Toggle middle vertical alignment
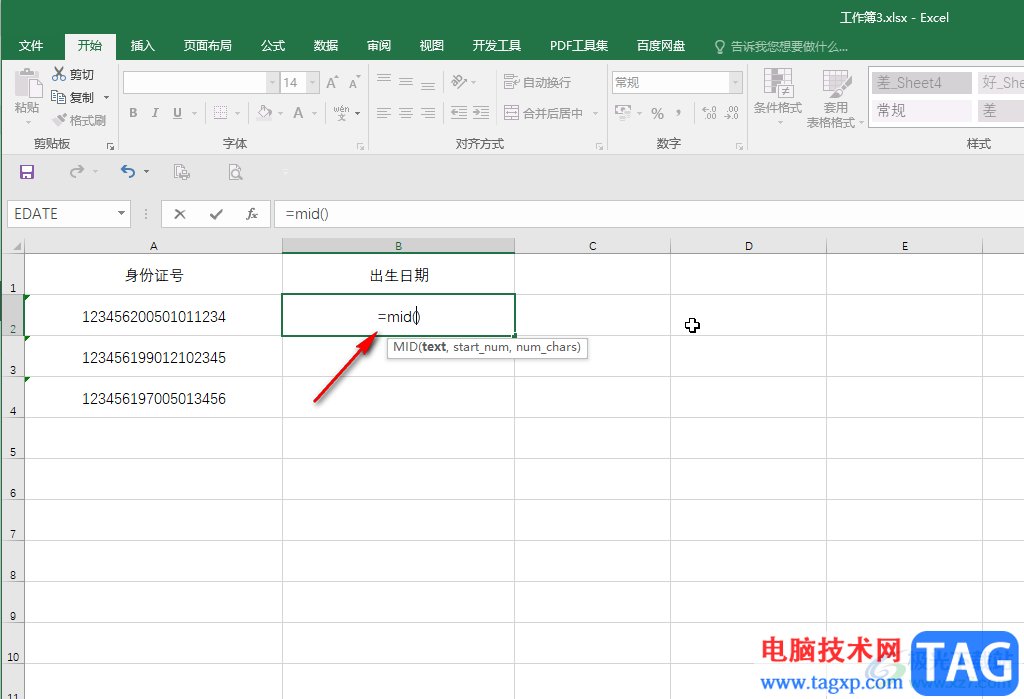The image size is (1024, 699). (x=406, y=82)
